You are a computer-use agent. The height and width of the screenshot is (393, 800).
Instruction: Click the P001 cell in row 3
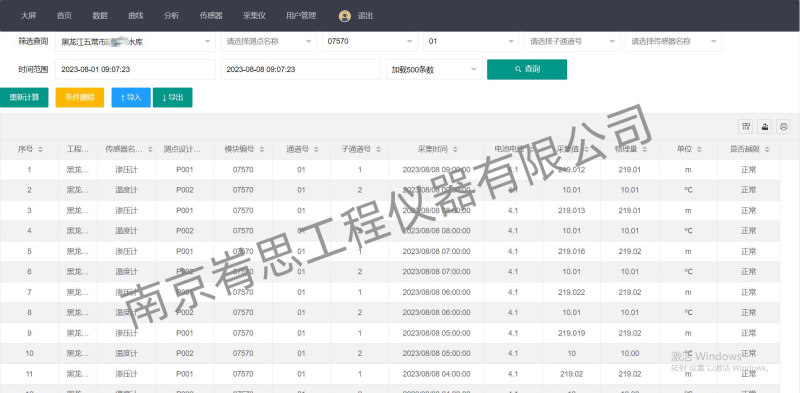(185, 210)
